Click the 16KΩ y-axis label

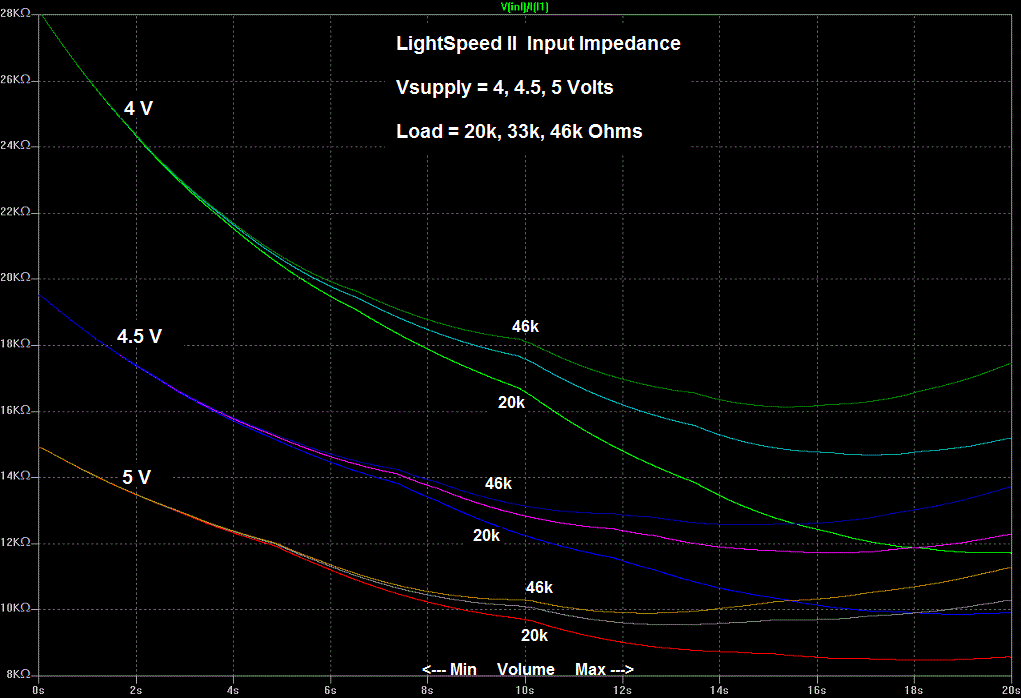coord(16,410)
